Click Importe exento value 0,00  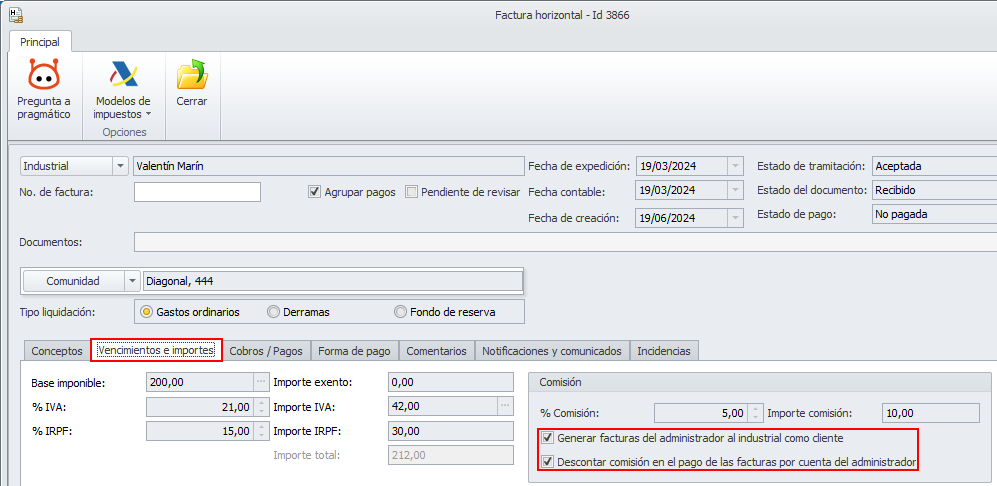450,382
